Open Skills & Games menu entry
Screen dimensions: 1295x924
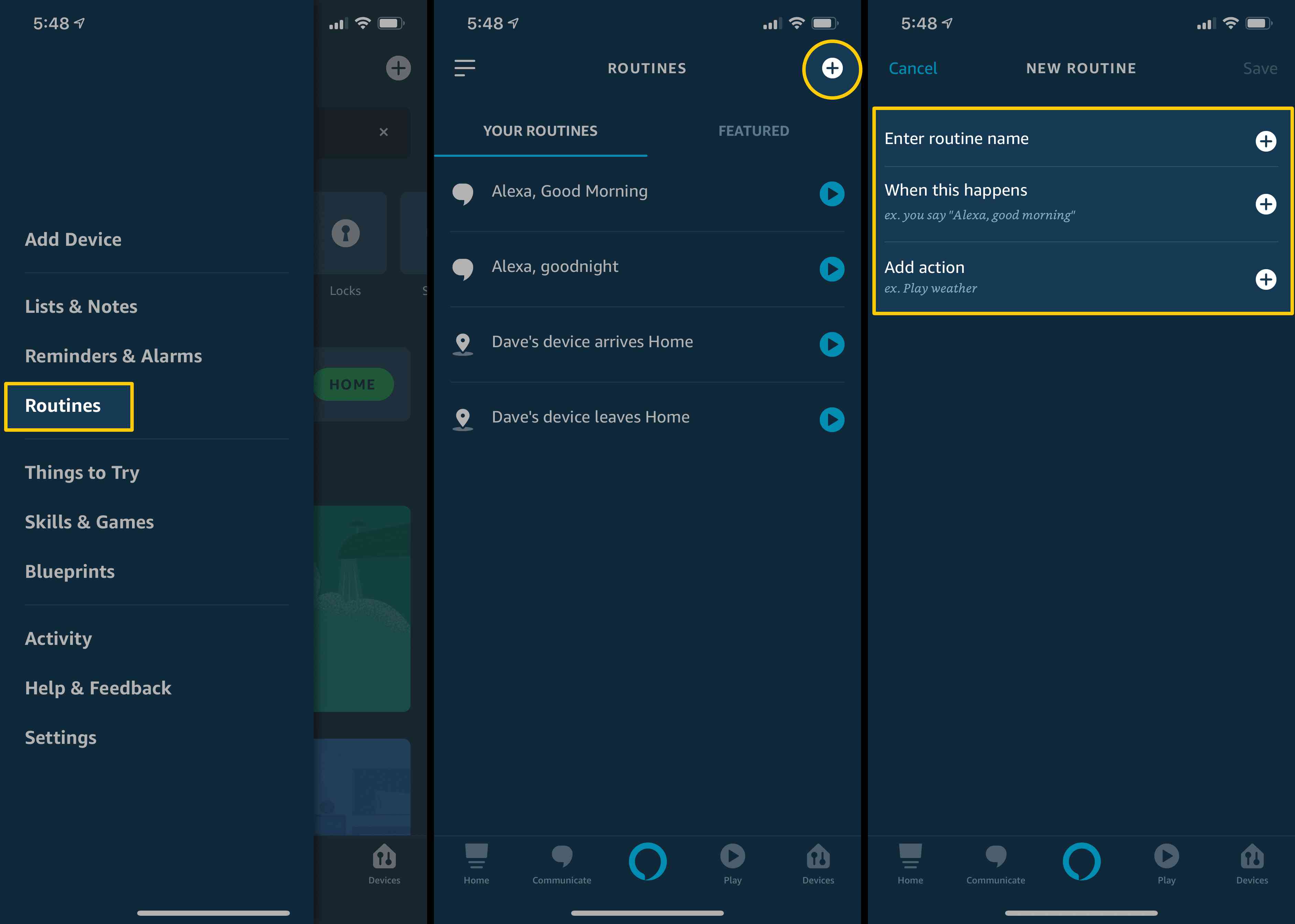click(89, 522)
